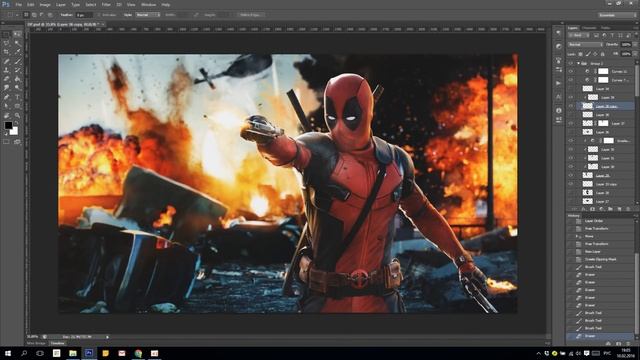This screenshot has height=360, width=640.
Task: Show hidden Layer 34
Action: click(x=571, y=89)
